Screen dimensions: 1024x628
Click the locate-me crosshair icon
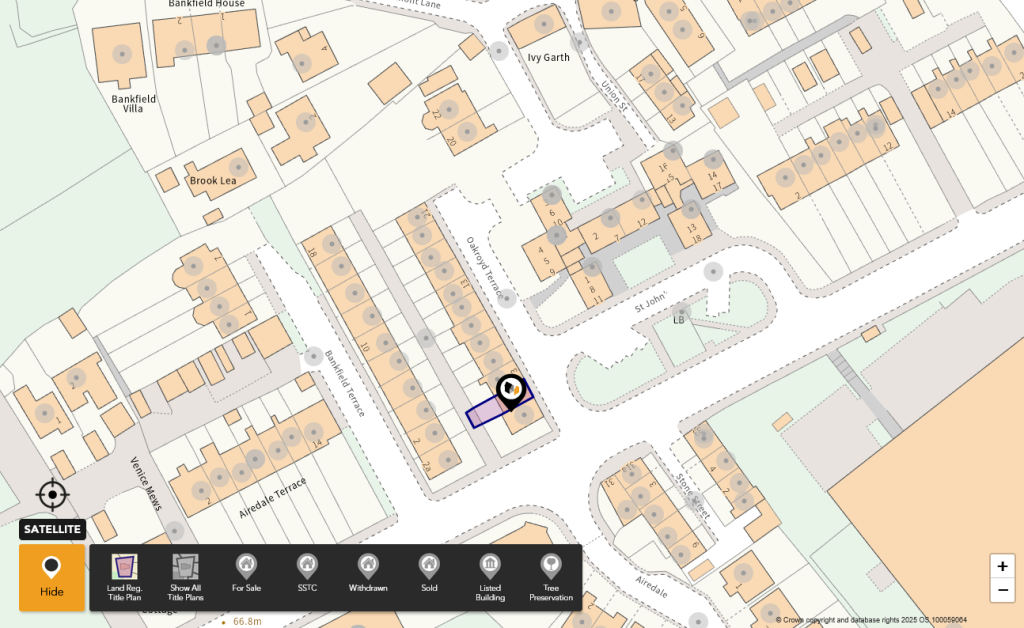coord(53,495)
